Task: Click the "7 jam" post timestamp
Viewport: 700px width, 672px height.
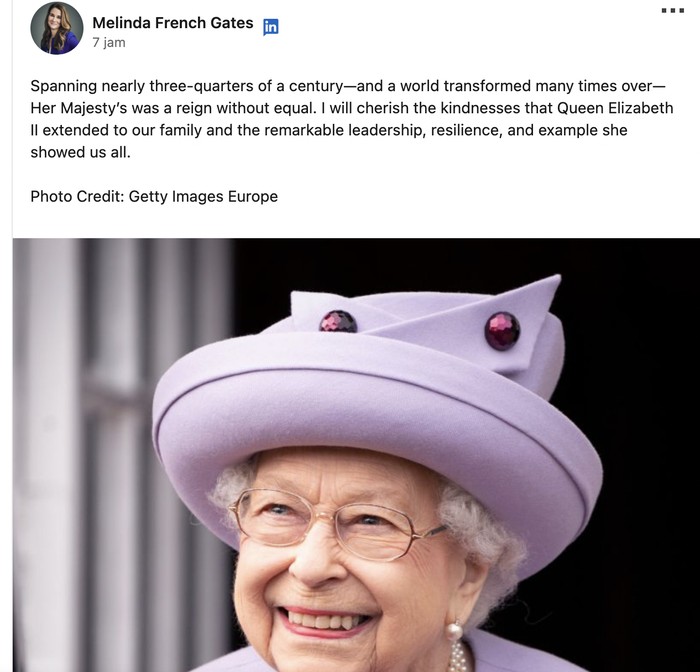Action: [109, 43]
